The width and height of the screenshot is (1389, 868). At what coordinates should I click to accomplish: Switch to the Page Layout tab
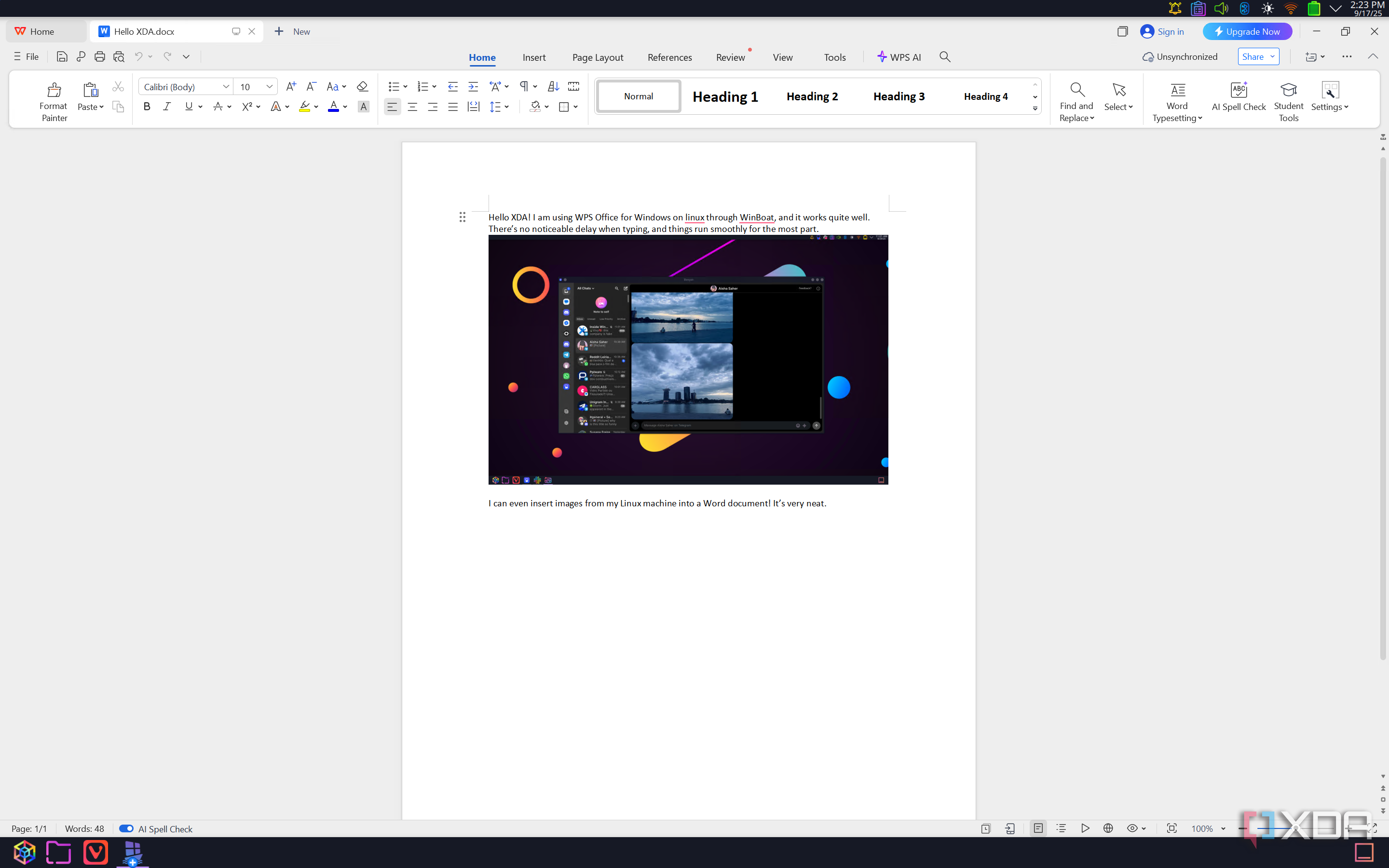(x=598, y=57)
